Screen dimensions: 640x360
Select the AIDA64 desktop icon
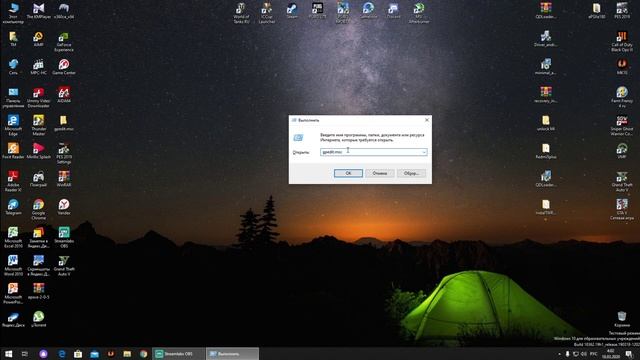(64, 95)
